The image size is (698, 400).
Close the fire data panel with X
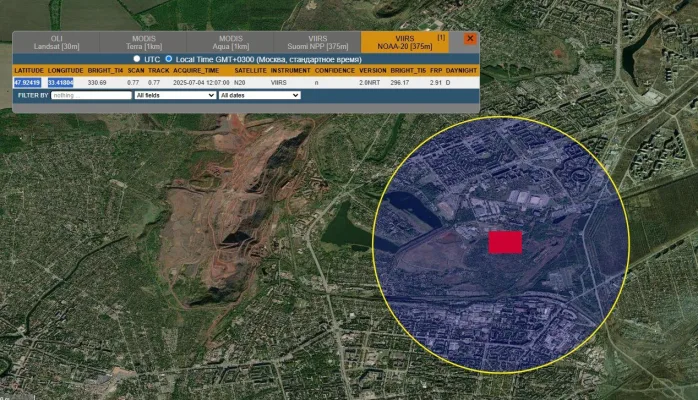[470, 39]
